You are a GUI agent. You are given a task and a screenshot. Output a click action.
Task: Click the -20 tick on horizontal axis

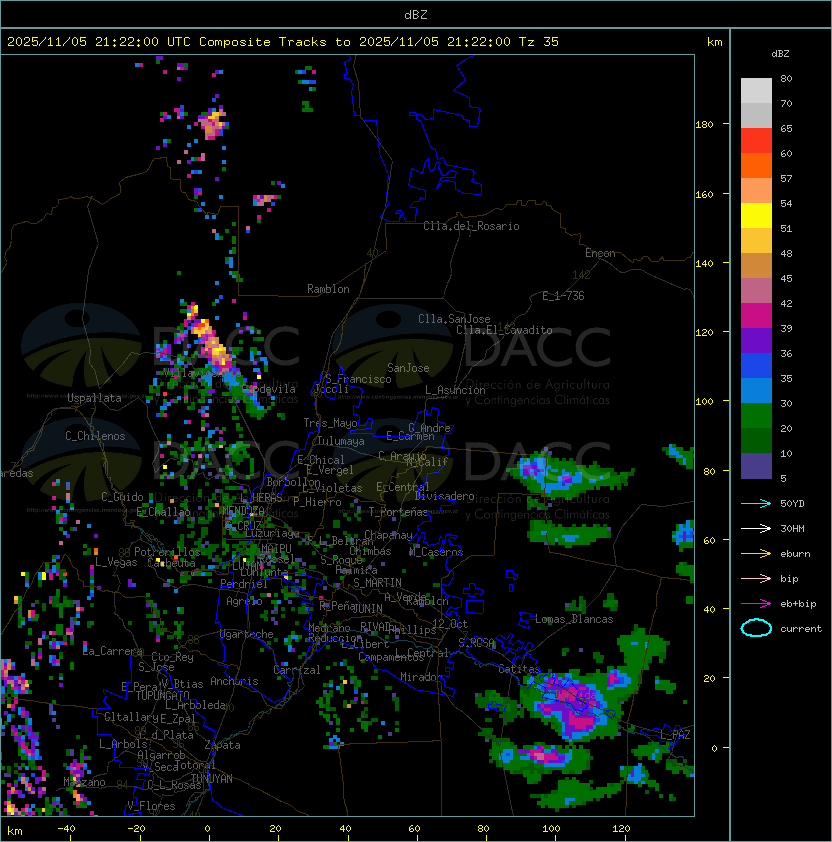click(x=136, y=829)
